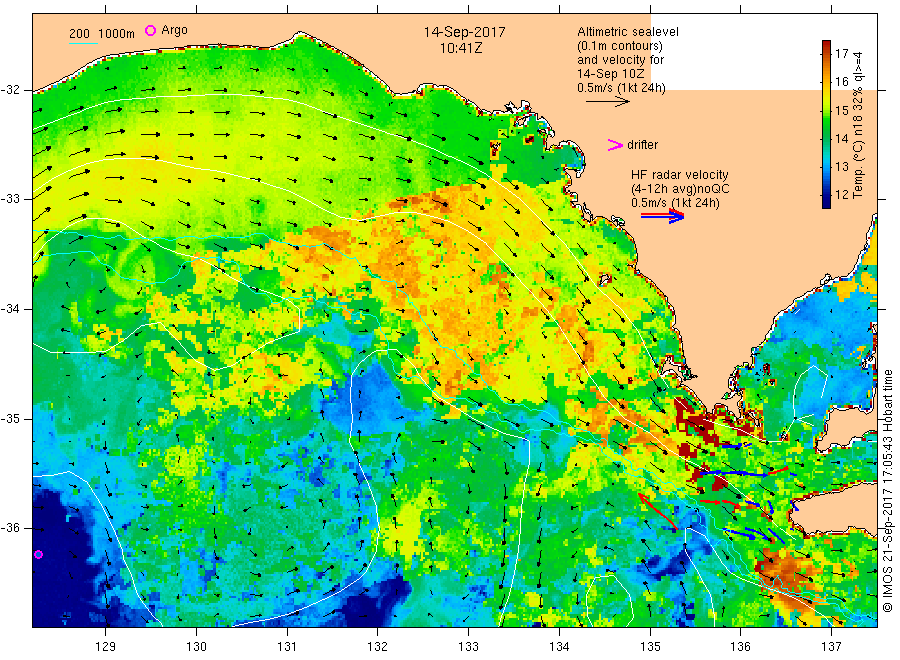Click the 133 longitude axis label
Image resolution: width=900 pixels, height=660 pixels.
coord(468,647)
